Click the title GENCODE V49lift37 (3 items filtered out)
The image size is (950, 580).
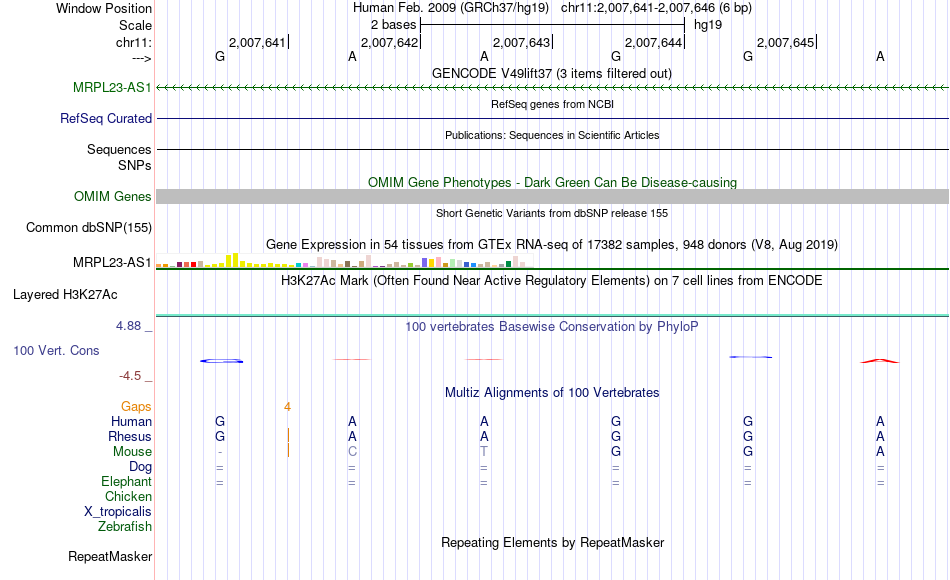[x=552, y=73]
